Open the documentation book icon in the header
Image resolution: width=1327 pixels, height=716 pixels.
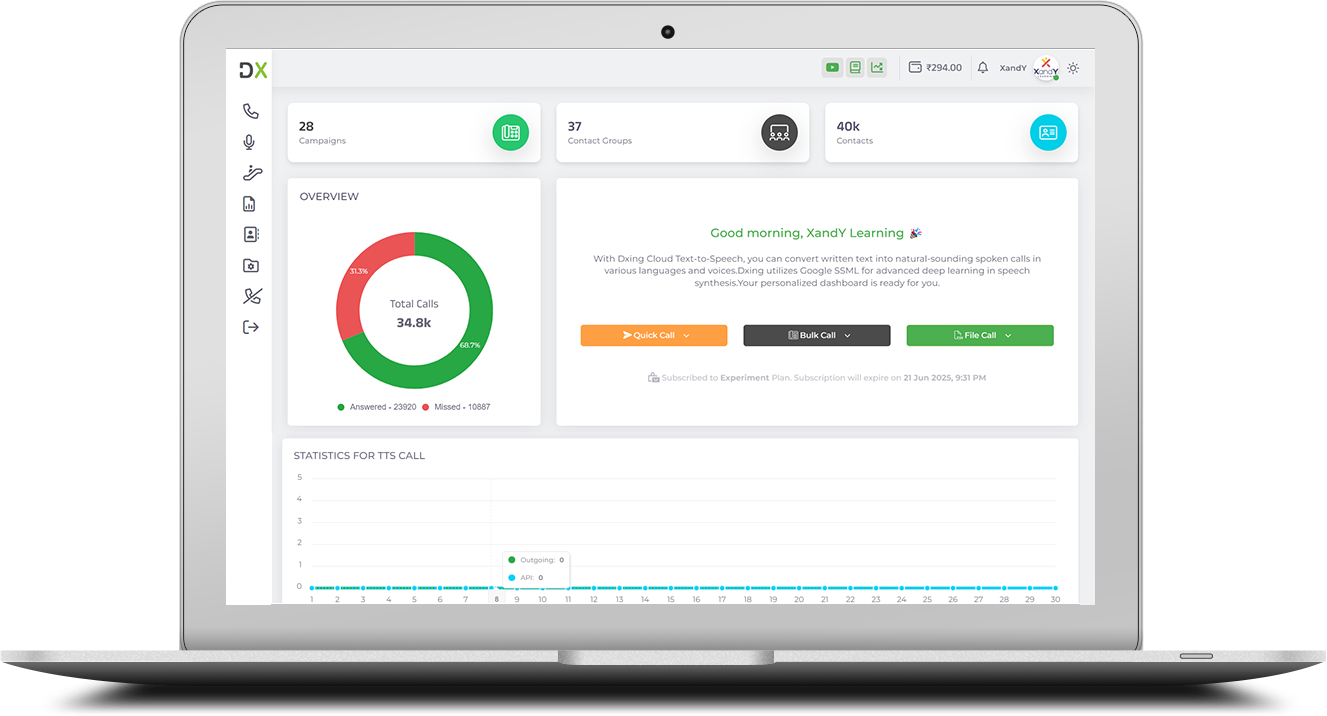[855, 68]
